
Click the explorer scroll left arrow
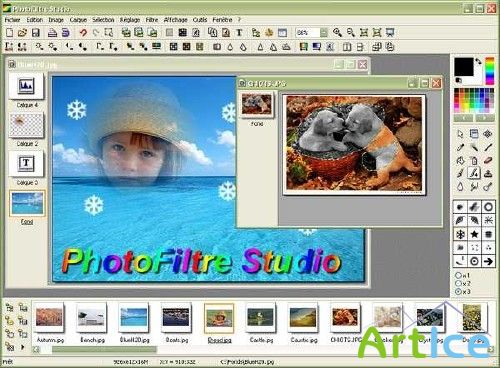click(x=36, y=349)
